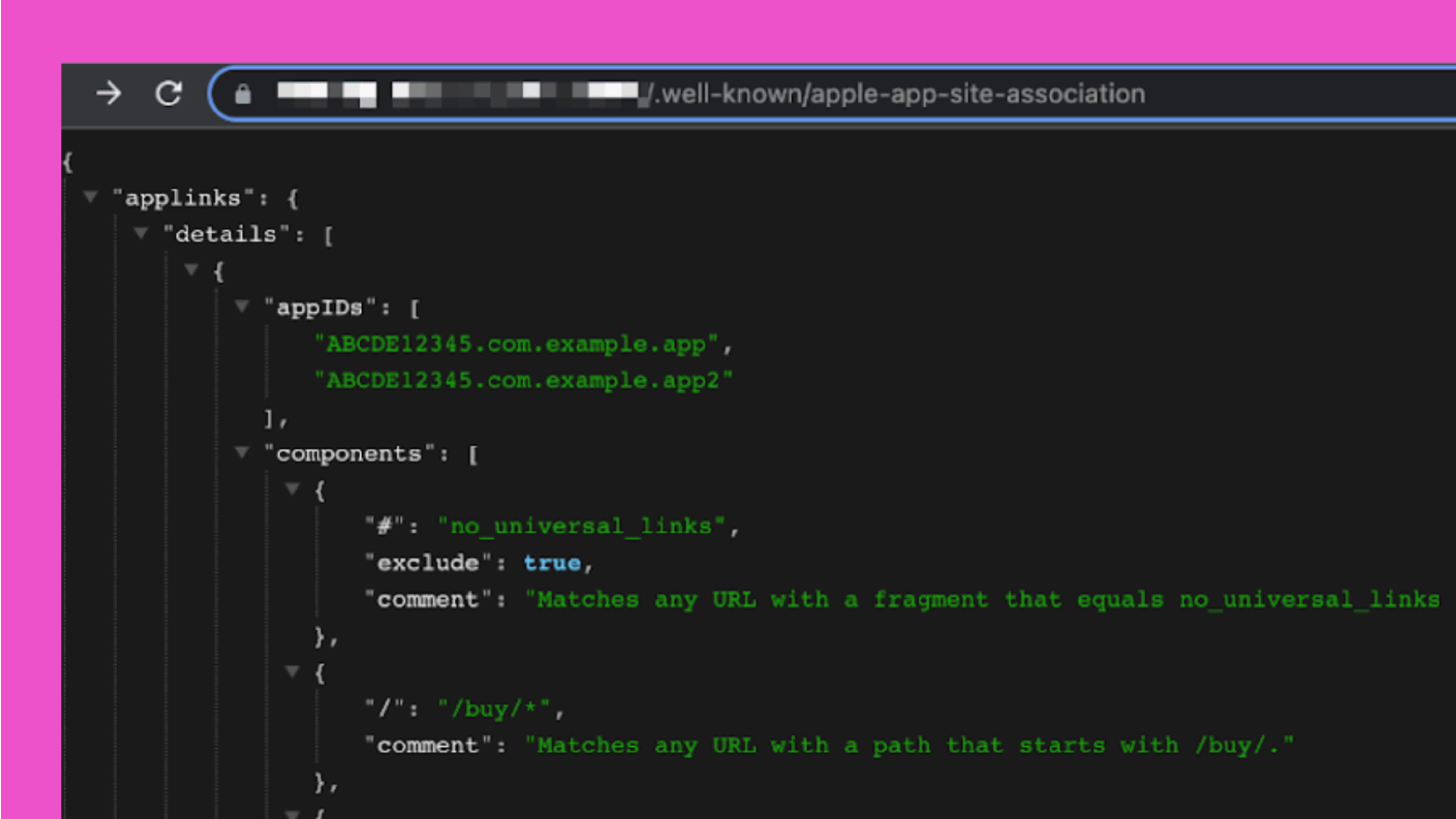Click the padlock site security icon
The image size is (1456, 819).
point(243,94)
